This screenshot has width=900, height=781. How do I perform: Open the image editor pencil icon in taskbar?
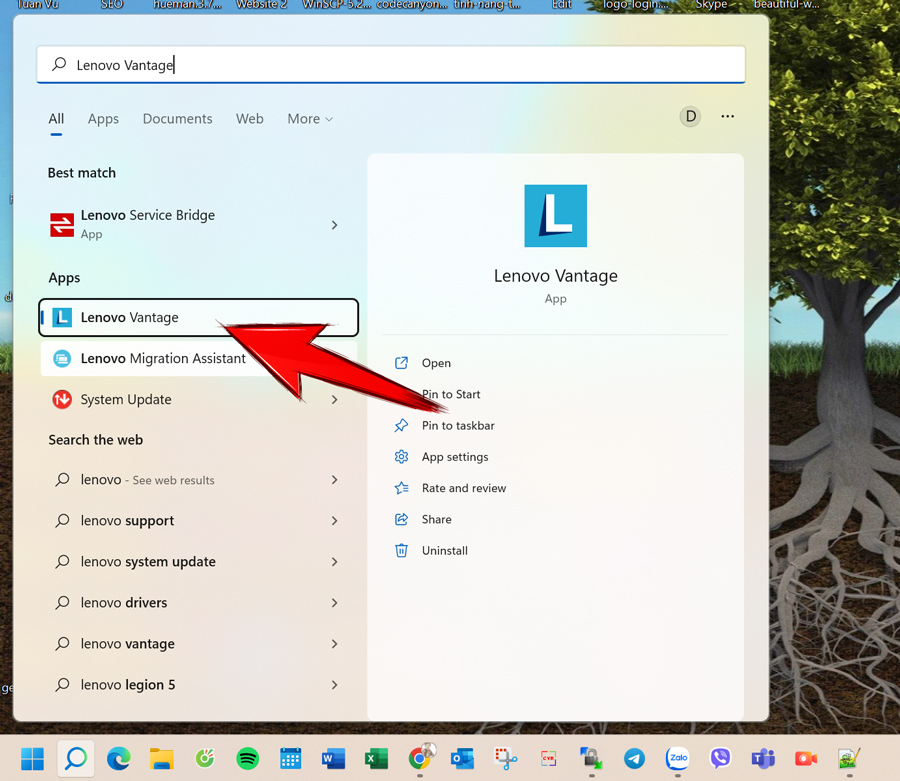pyautogui.click(x=849, y=759)
